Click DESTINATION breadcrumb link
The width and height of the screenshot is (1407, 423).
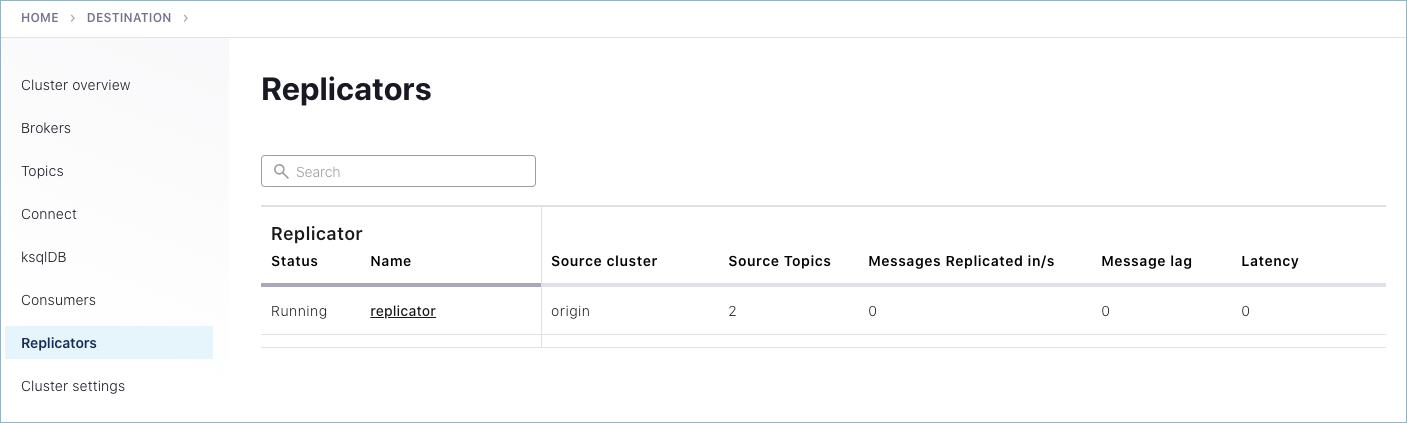129,18
